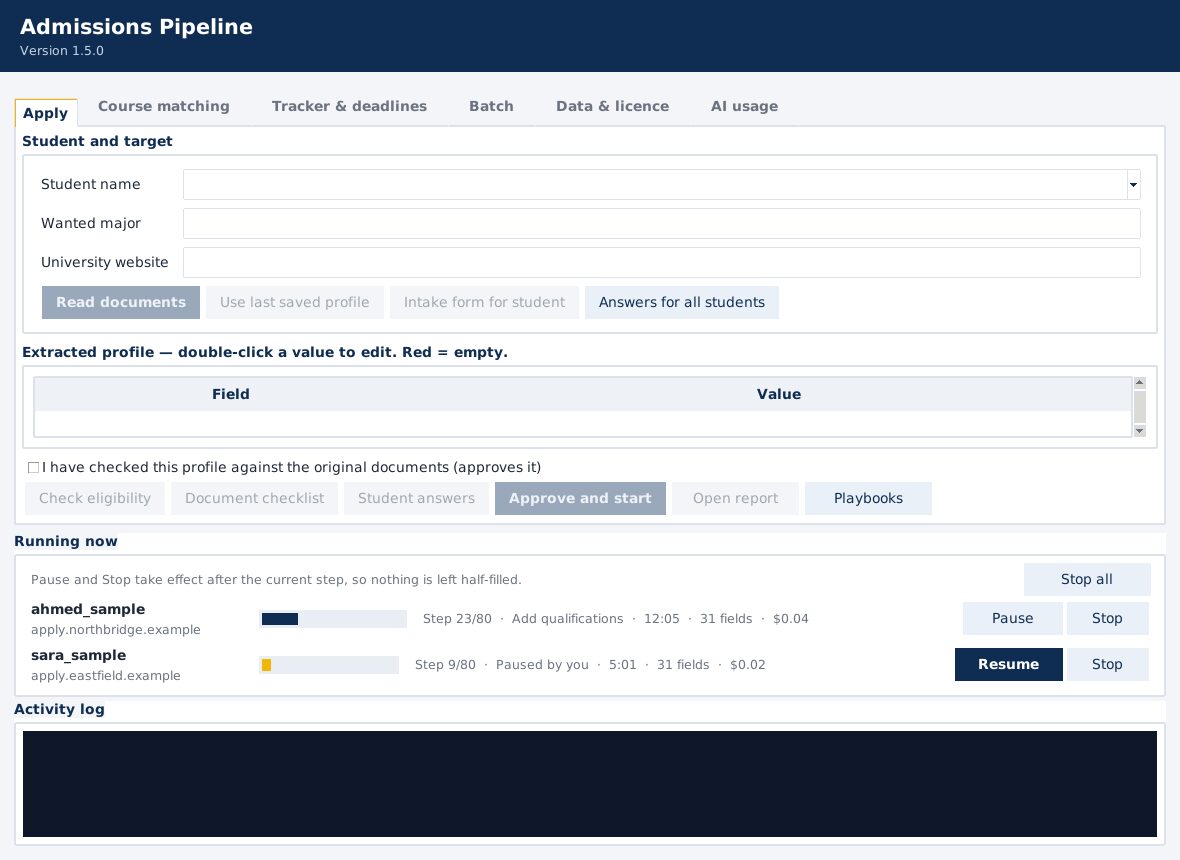The width and height of the screenshot is (1180, 860).
Task: Resume the sara_sample run
Action: (x=1008, y=664)
